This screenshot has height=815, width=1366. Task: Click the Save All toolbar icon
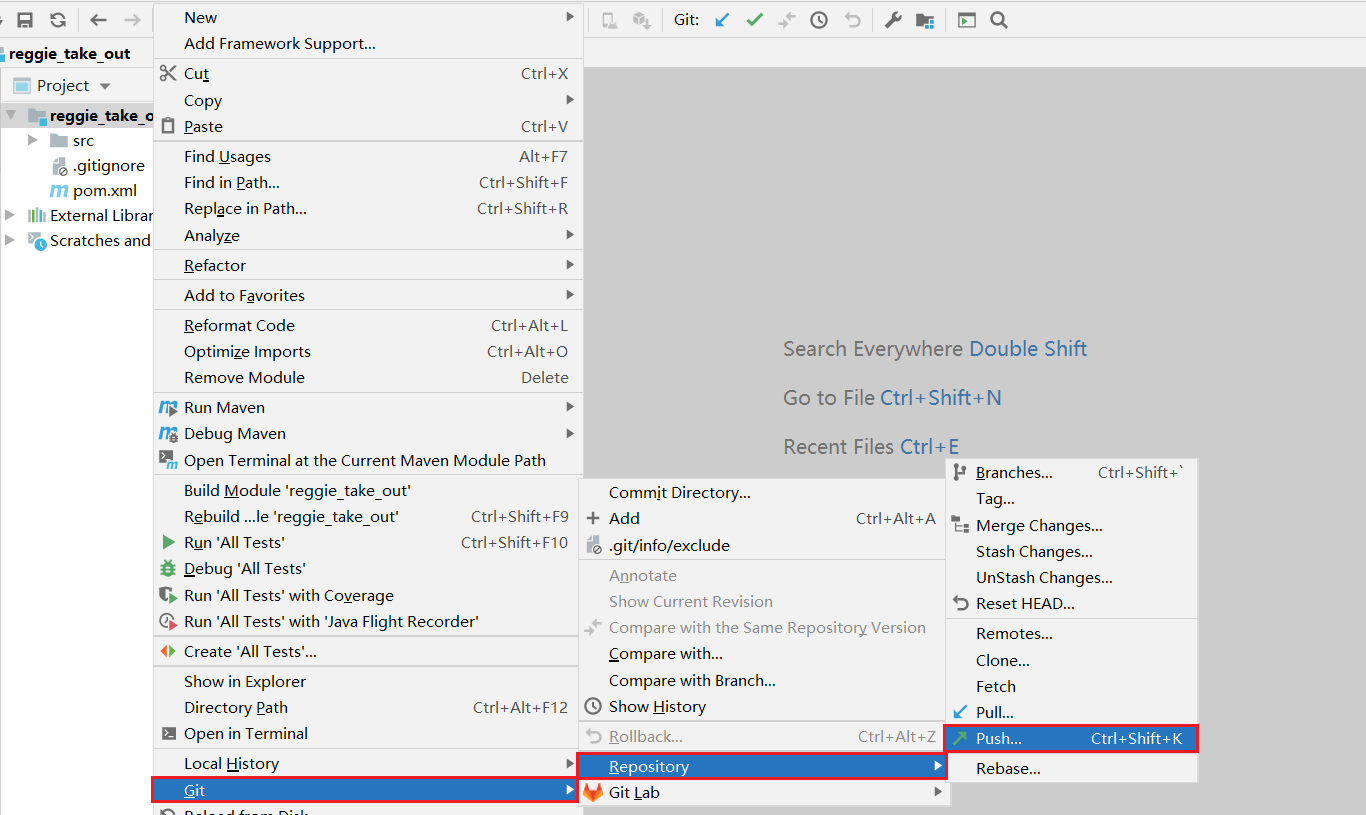tap(25, 20)
